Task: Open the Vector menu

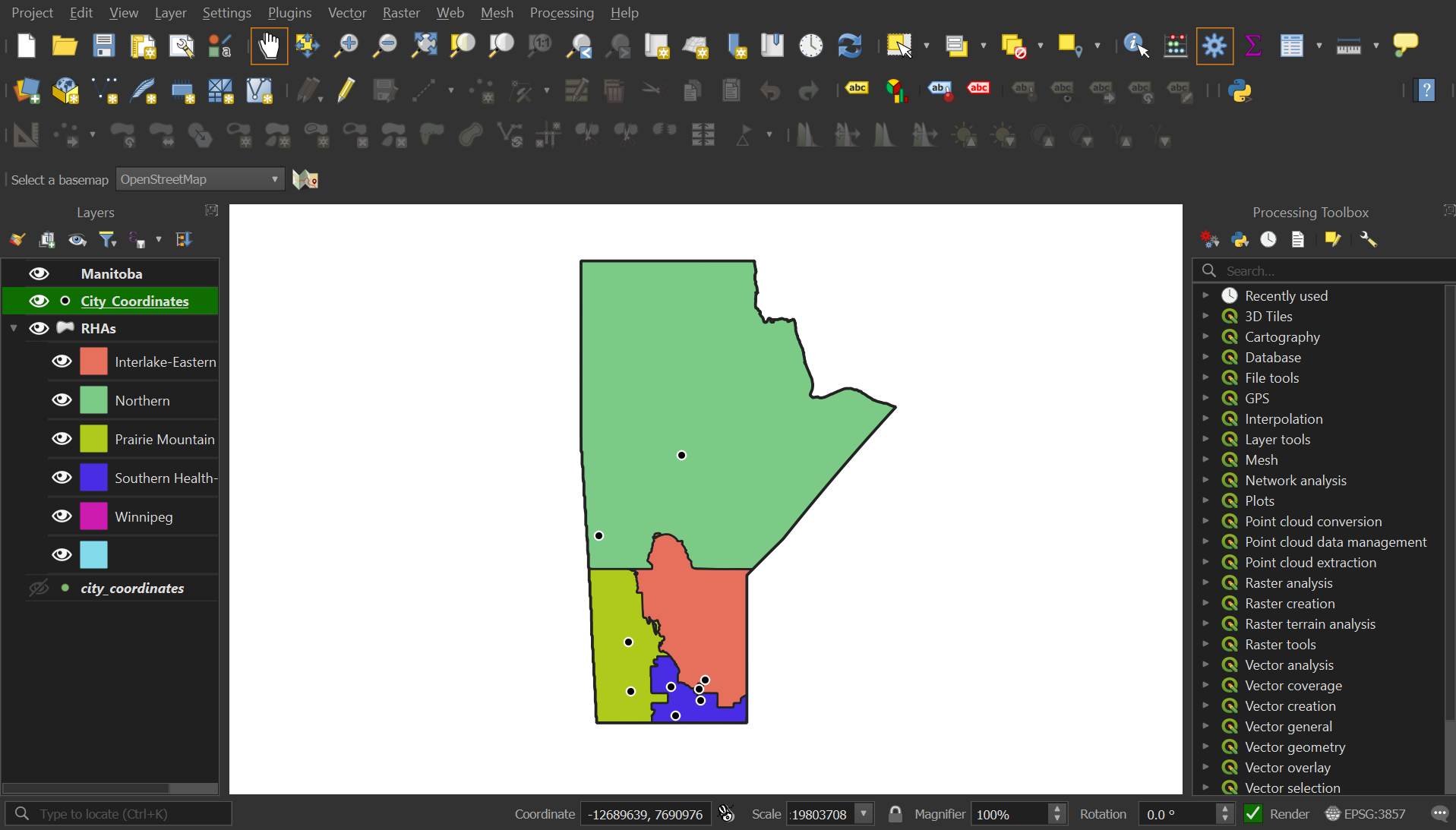Action: pyautogui.click(x=346, y=13)
